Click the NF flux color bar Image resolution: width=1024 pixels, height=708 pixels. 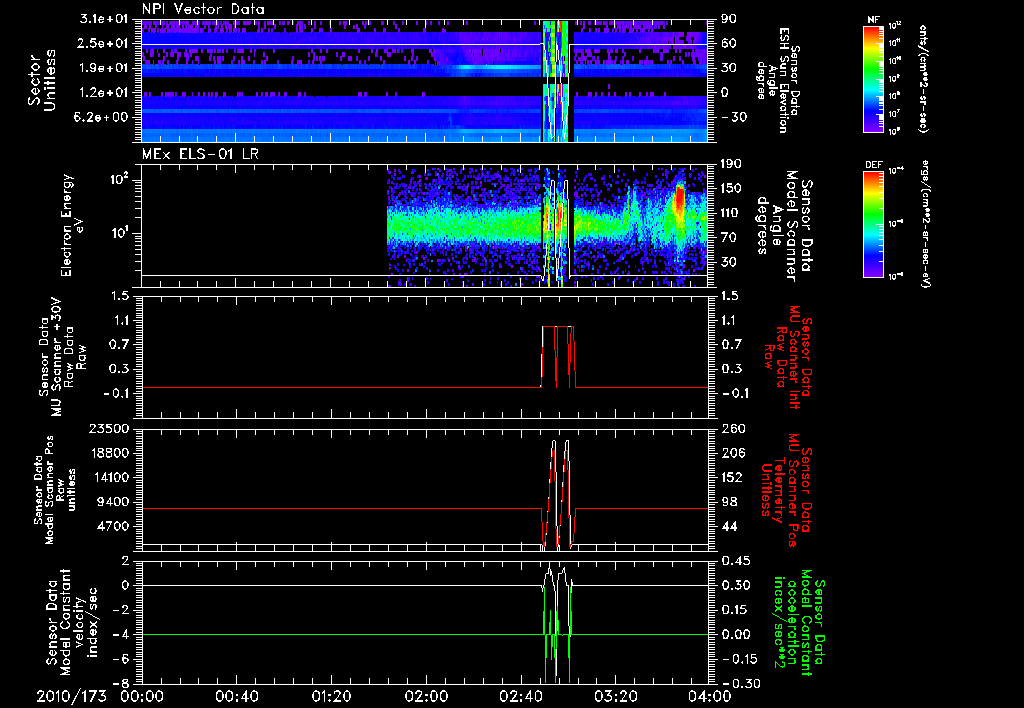(873, 79)
